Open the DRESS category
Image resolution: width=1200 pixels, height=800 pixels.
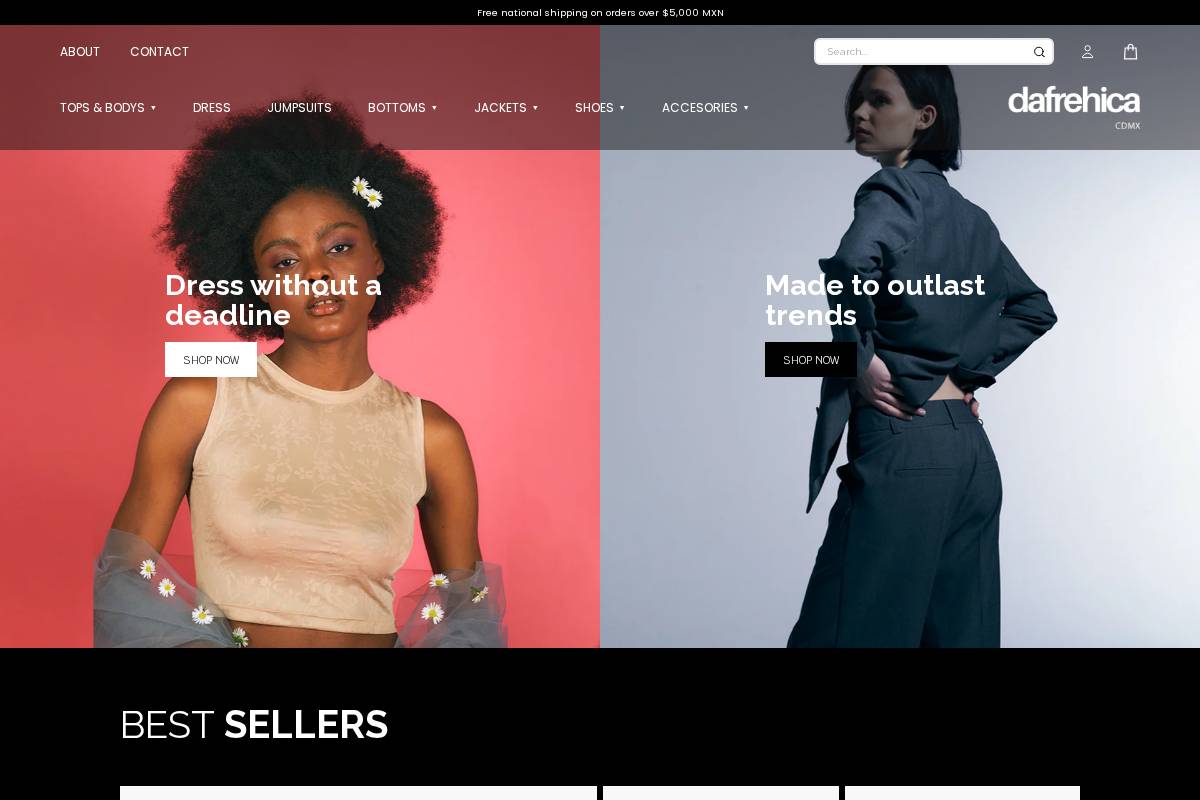pyautogui.click(x=212, y=108)
